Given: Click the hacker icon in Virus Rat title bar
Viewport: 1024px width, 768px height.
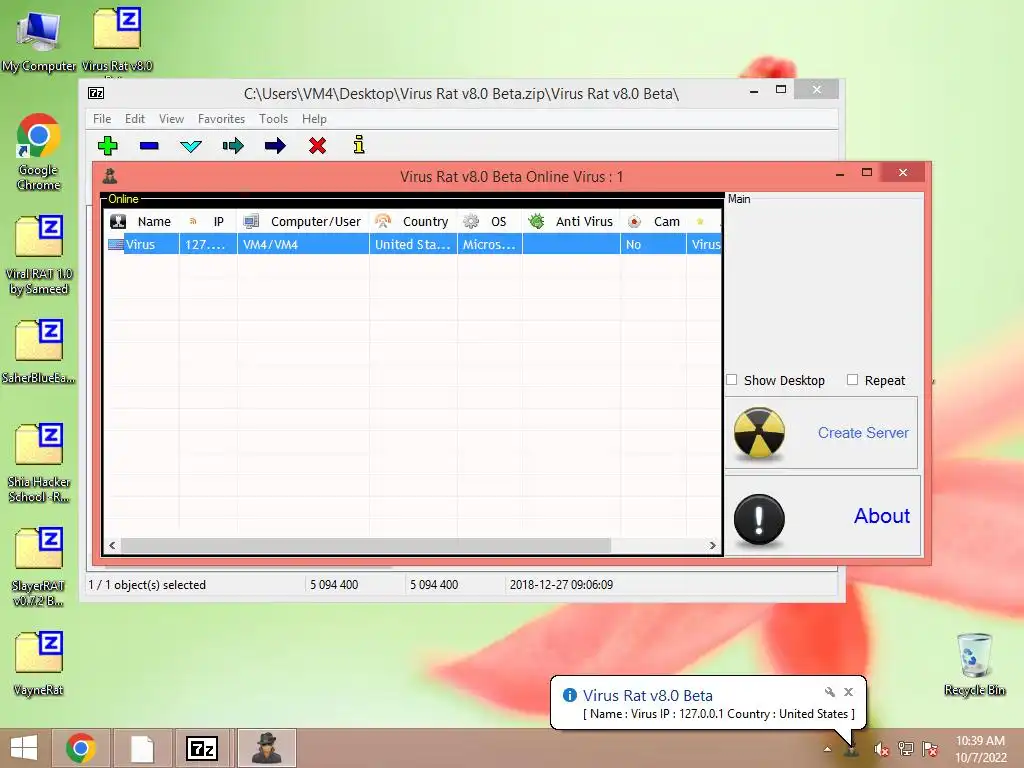Looking at the screenshot, I should 110,176.
